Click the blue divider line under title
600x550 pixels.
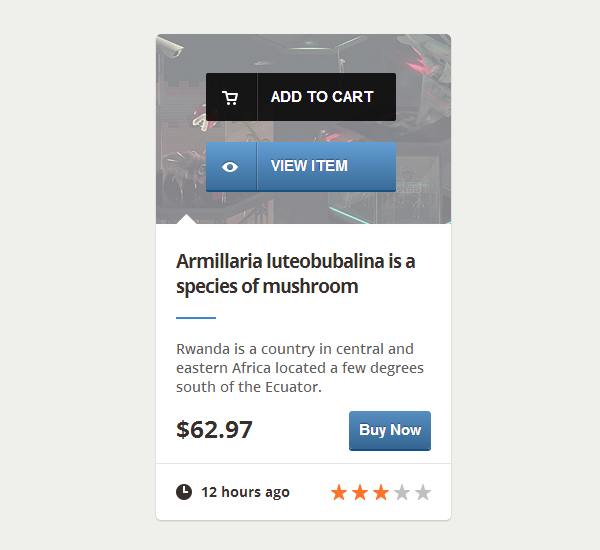coord(196,318)
